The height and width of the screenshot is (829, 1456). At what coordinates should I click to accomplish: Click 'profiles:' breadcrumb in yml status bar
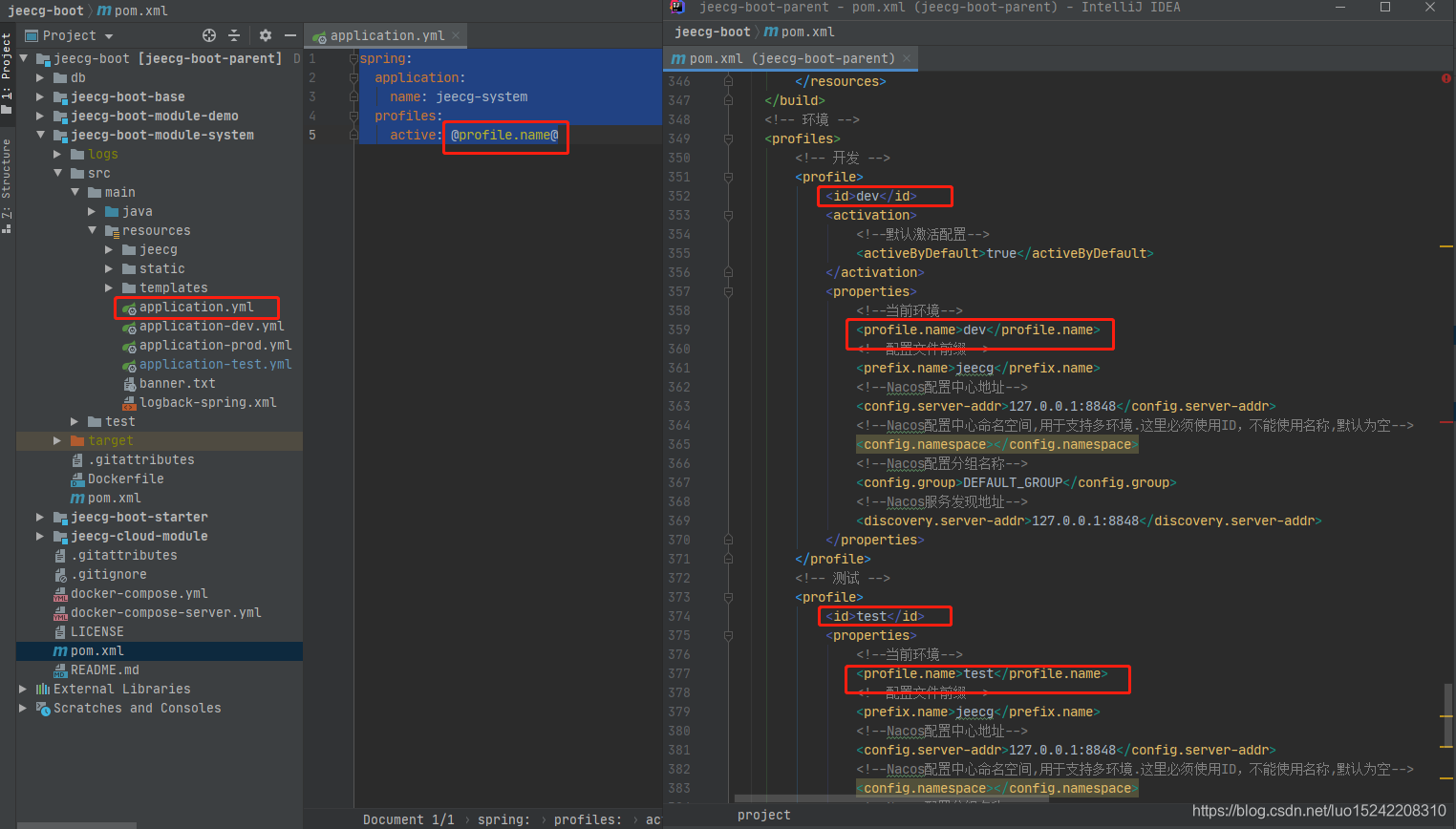tap(588, 819)
